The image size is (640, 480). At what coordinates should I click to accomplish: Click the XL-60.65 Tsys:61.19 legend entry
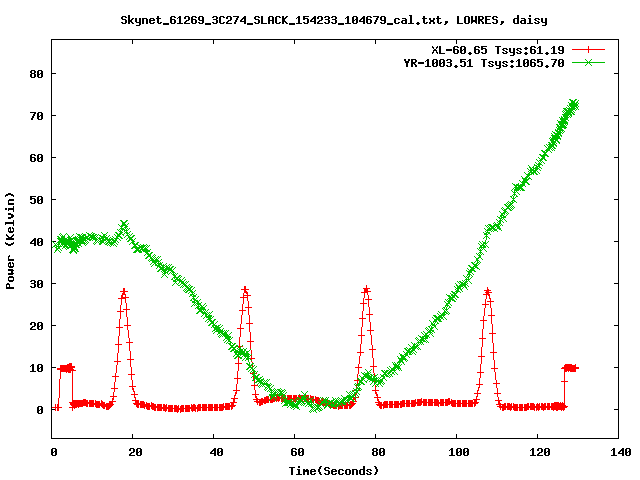point(498,50)
